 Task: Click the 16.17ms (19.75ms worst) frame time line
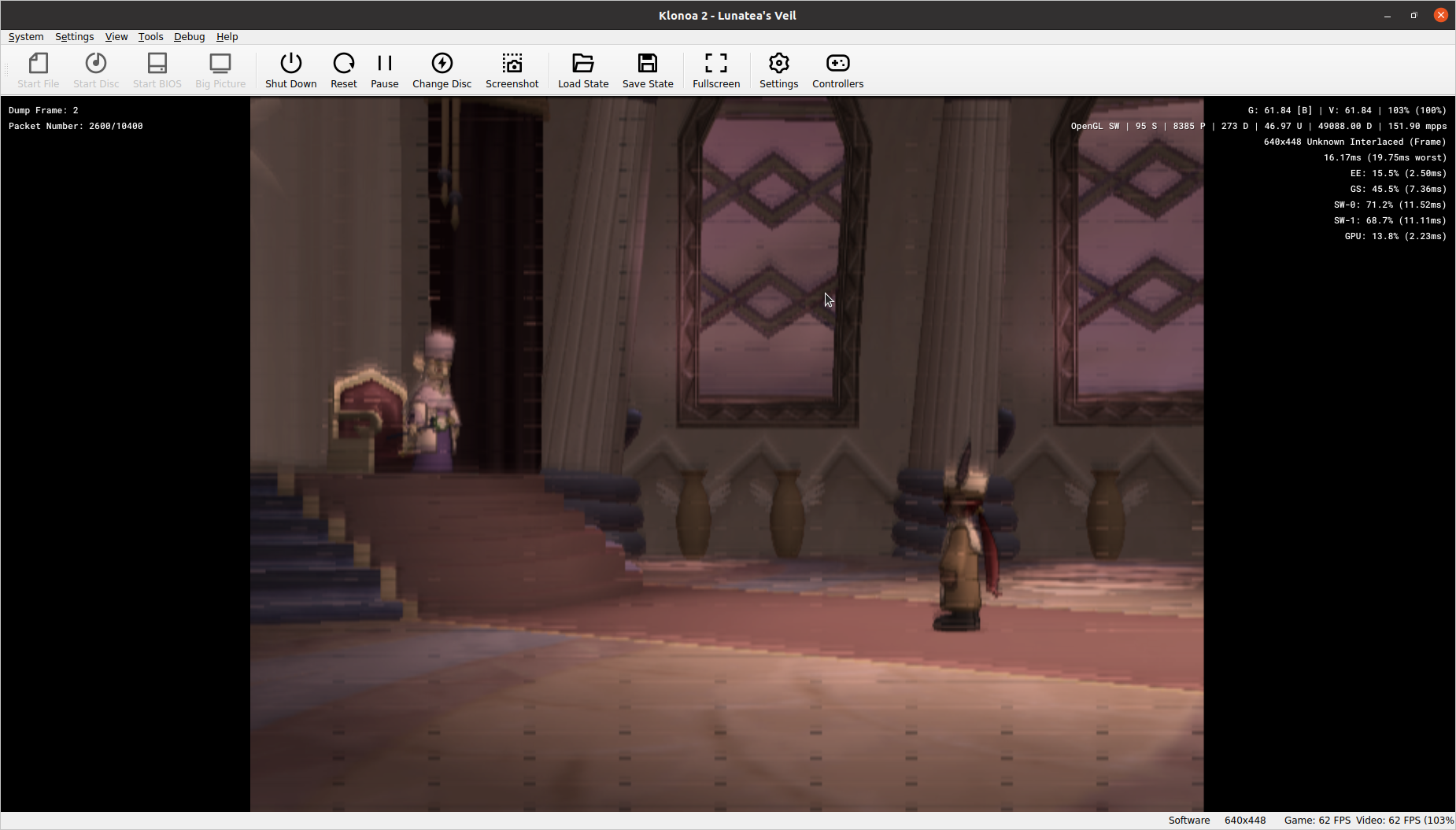(1385, 157)
